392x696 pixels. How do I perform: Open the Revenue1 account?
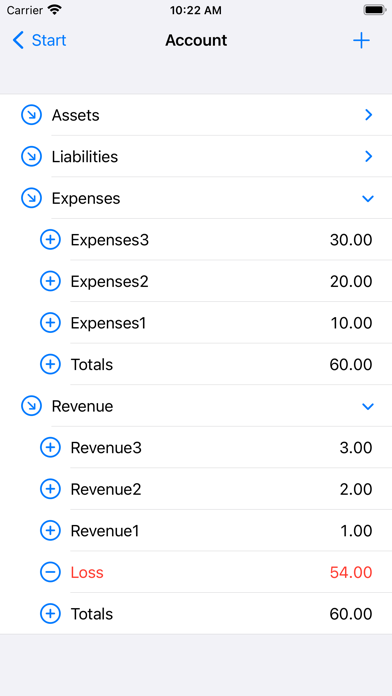105,530
